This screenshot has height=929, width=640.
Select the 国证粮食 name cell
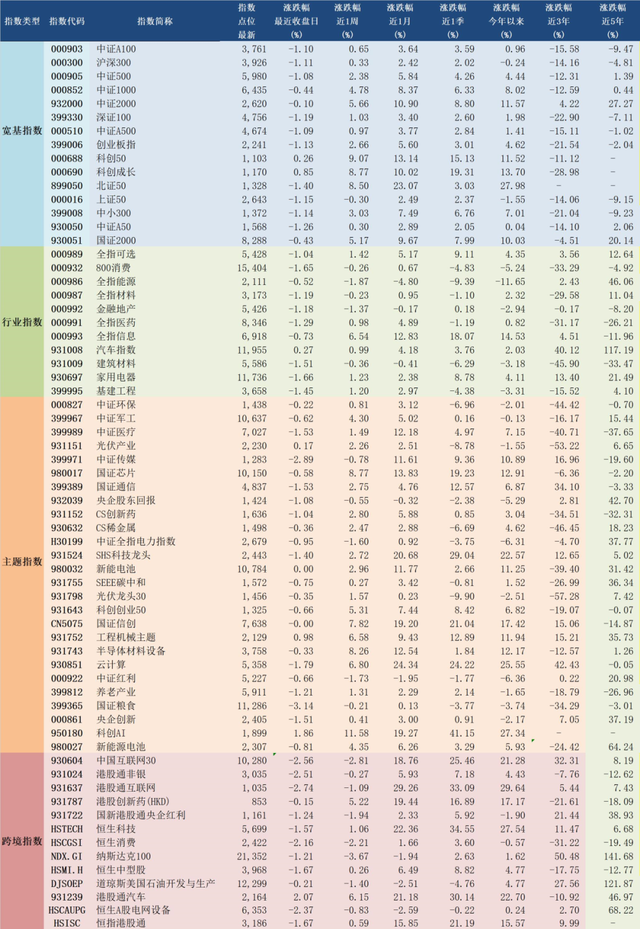pyautogui.click(x=116, y=706)
